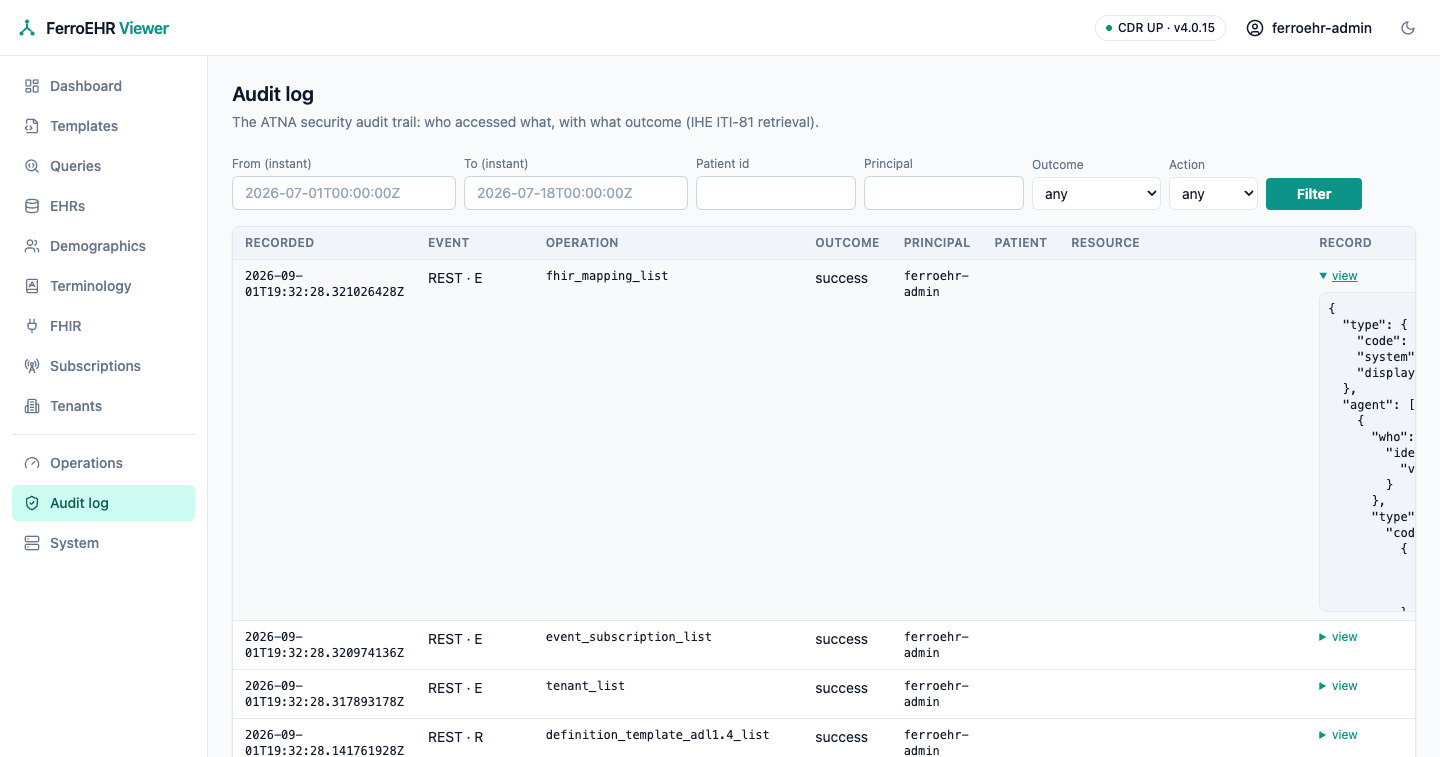Click timestamp ending 321026428Z

coord(324,284)
